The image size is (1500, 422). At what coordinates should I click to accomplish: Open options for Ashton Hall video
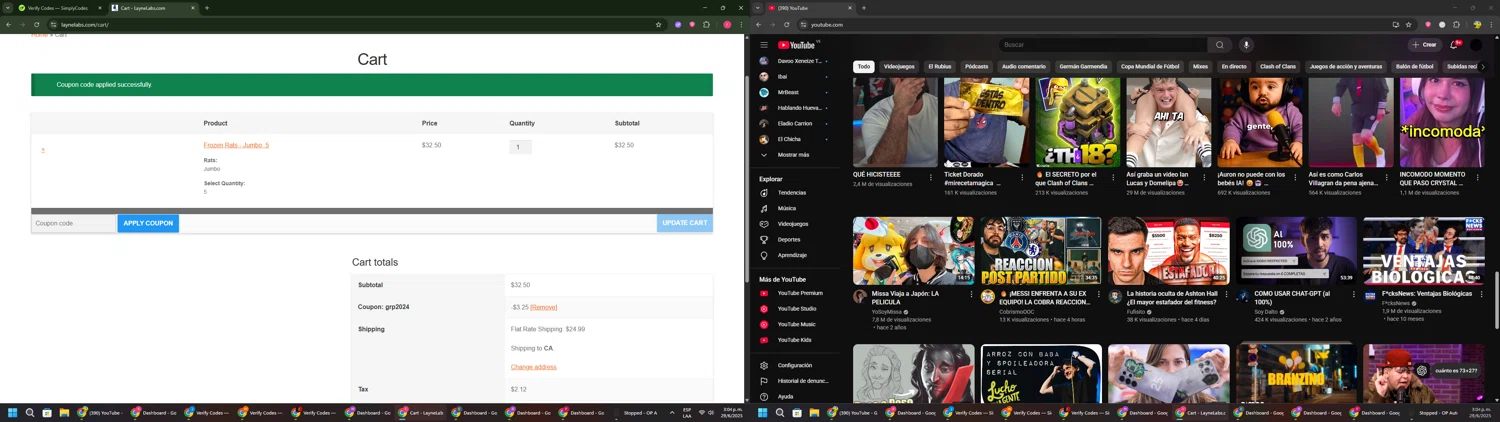tap(1226, 295)
